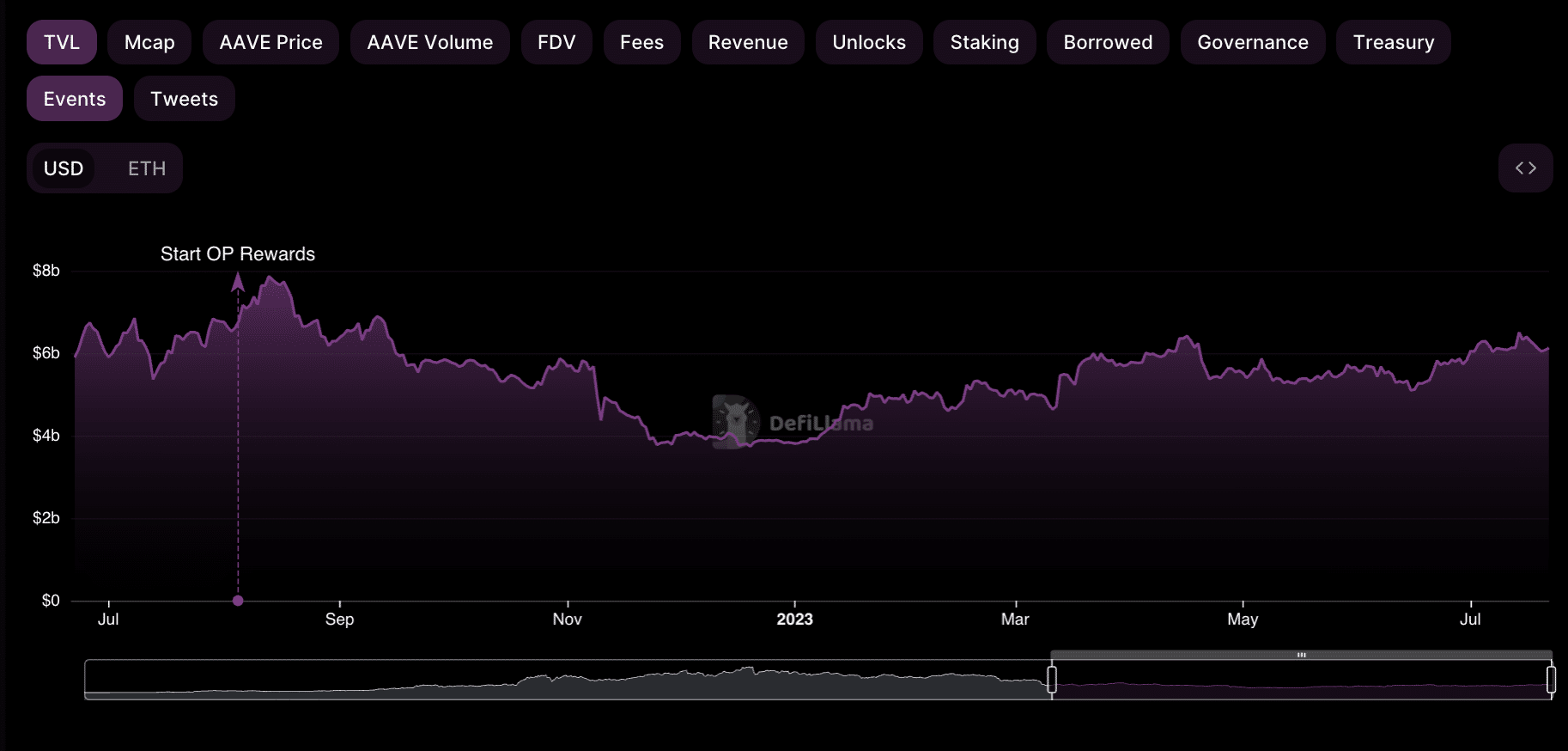Image resolution: width=1568 pixels, height=751 pixels.
Task: Switch denomination to ETH
Action: click(147, 168)
